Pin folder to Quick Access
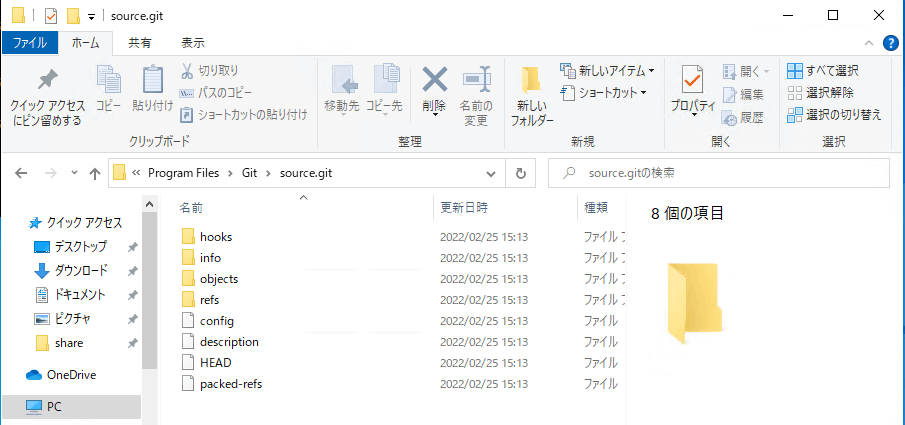The width and height of the screenshot is (905, 425). (x=48, y=96)
